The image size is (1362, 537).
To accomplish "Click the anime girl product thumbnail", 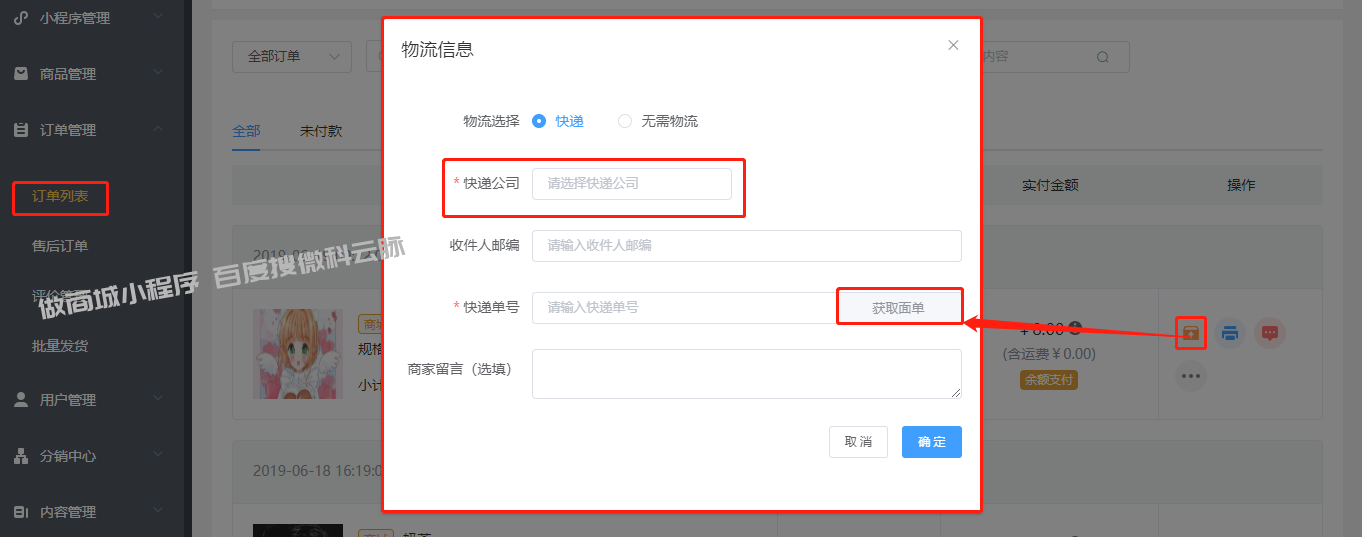I will tap(297, 354).
